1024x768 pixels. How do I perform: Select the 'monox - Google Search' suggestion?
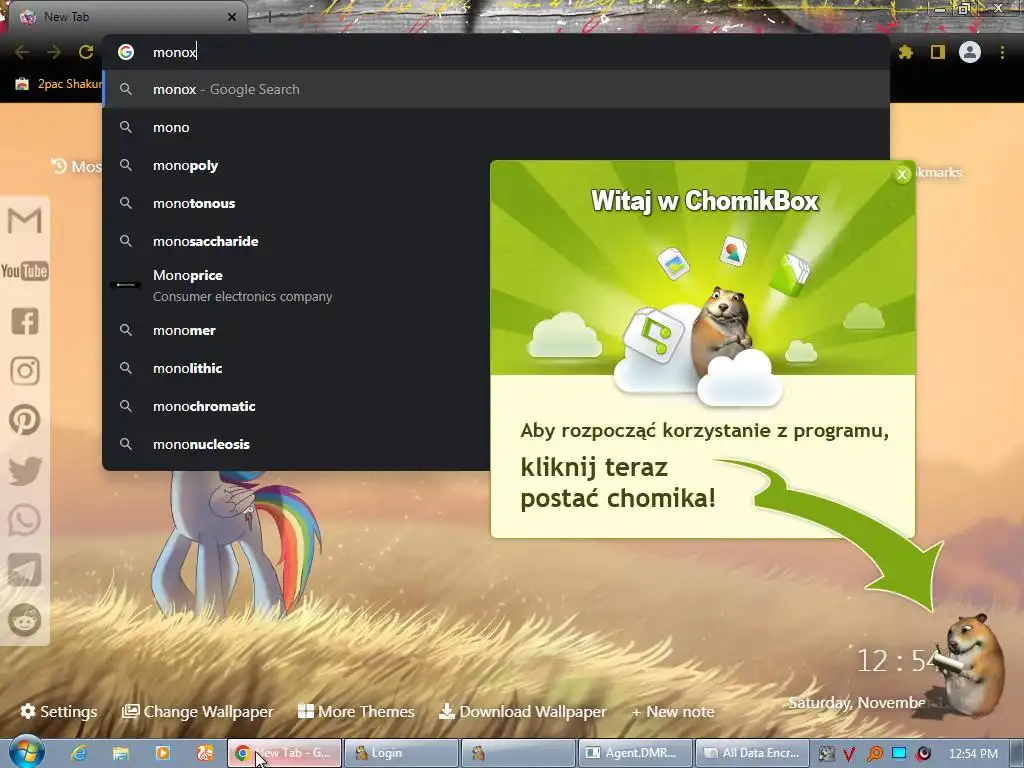[496, 89]
